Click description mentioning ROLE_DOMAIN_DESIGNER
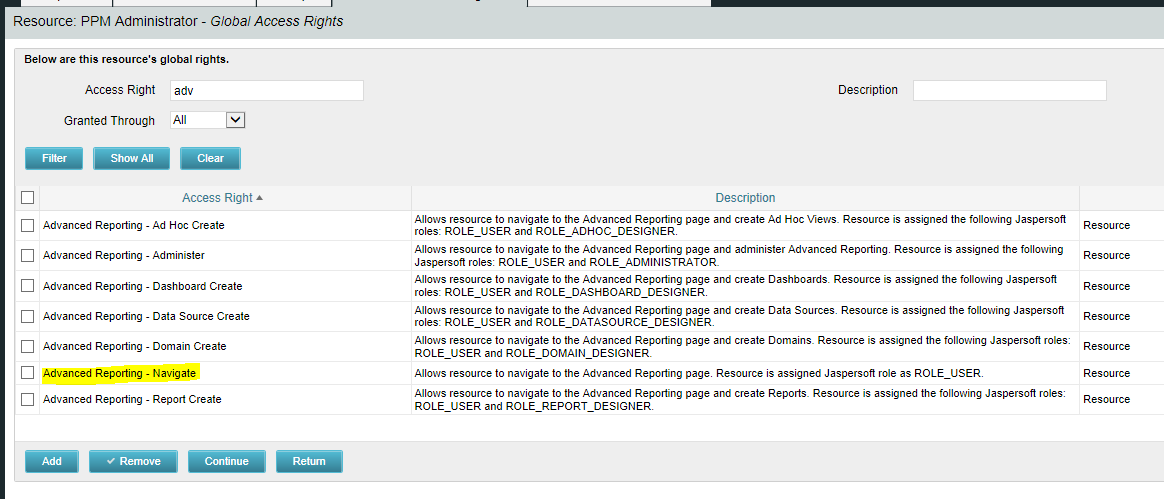 coord(742,347)
